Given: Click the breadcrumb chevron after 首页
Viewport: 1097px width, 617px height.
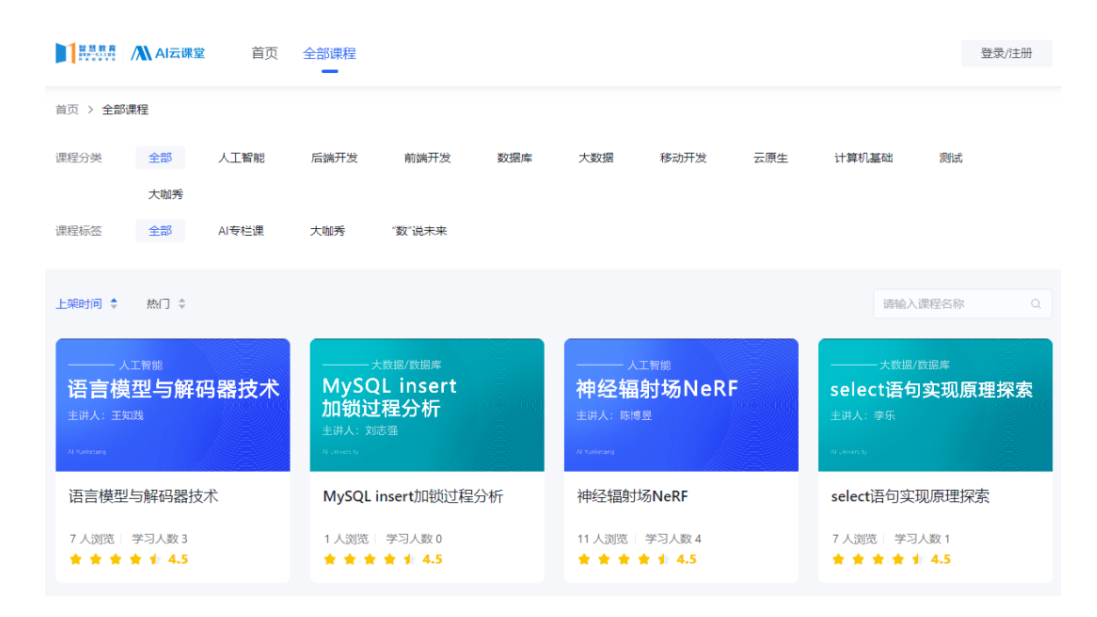Looking at the screenshot, I should coord(90,110).
